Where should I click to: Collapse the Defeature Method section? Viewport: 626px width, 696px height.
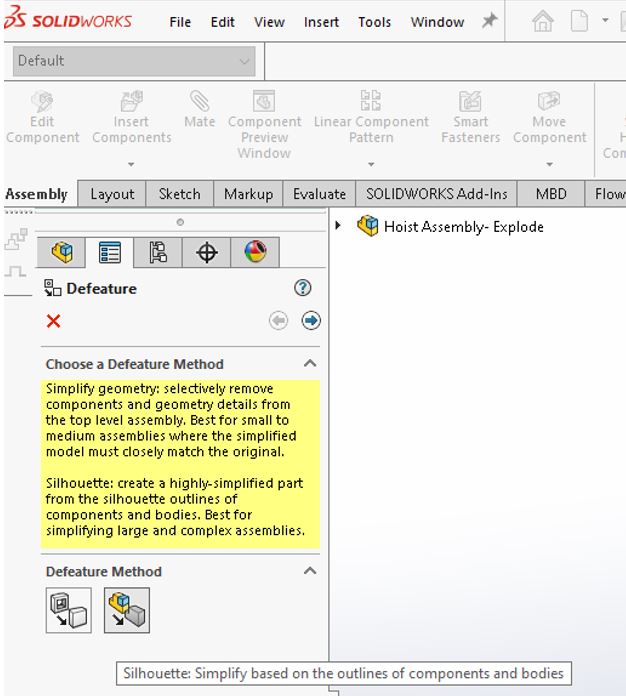point(310,571)
